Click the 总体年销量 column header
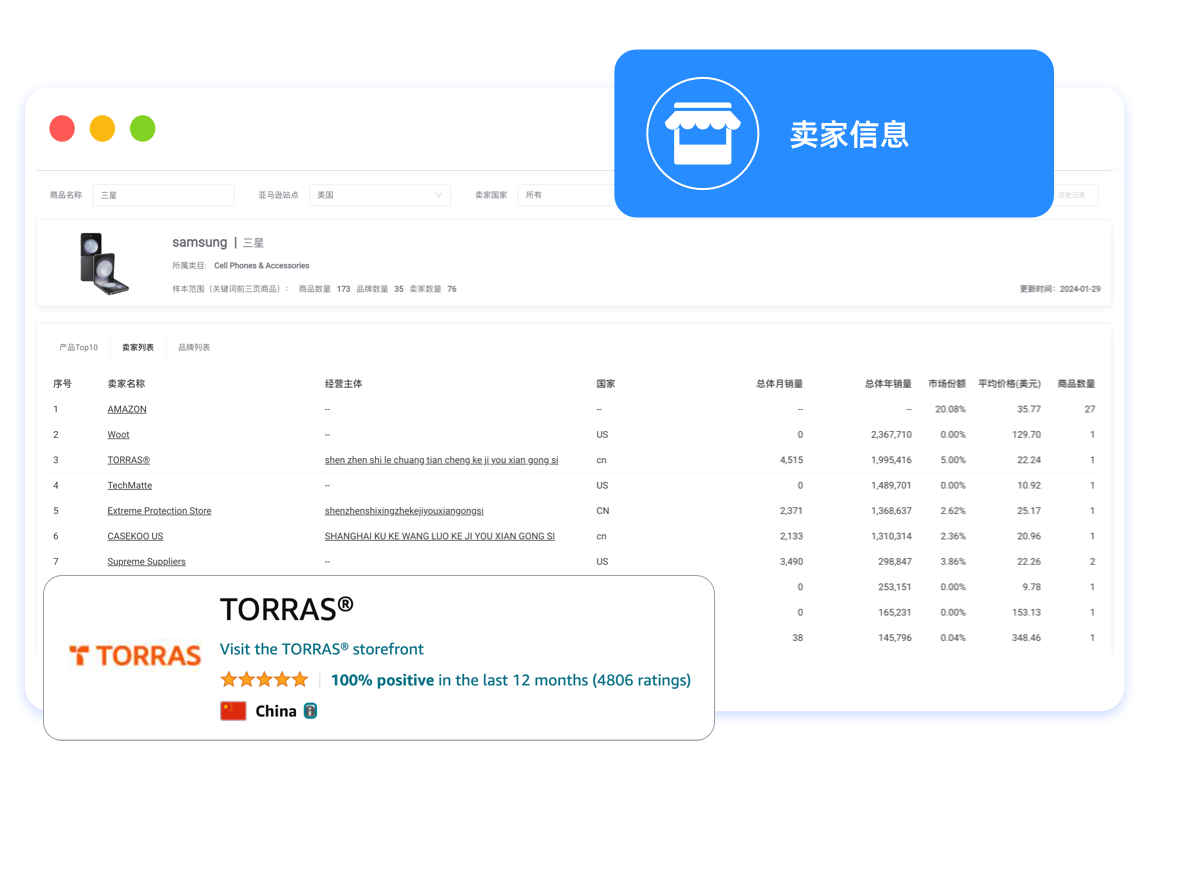 (888, 384)
